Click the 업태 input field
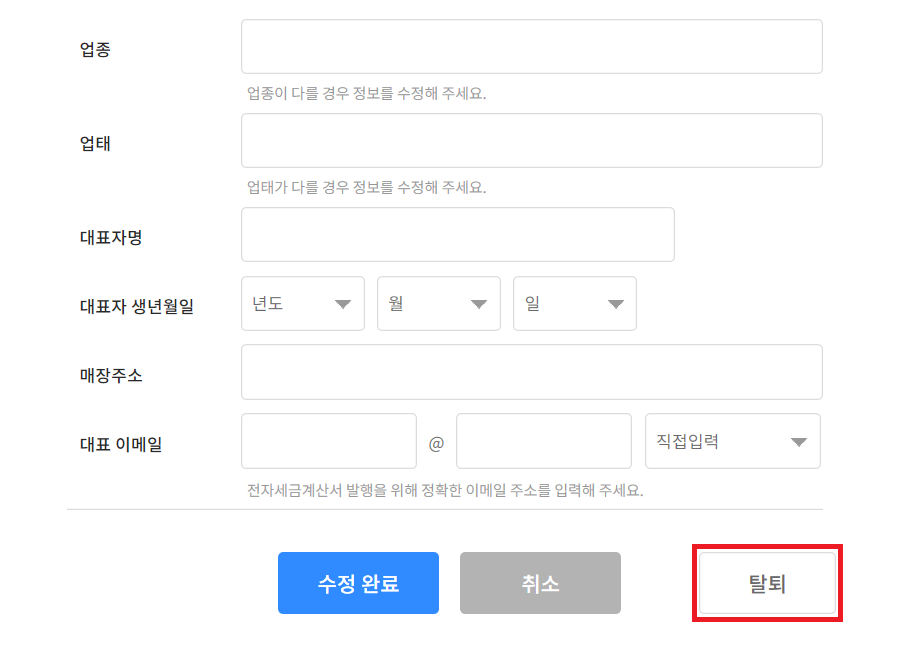The height and width of the screenshot is (652, 913). (x=532, y=141)
